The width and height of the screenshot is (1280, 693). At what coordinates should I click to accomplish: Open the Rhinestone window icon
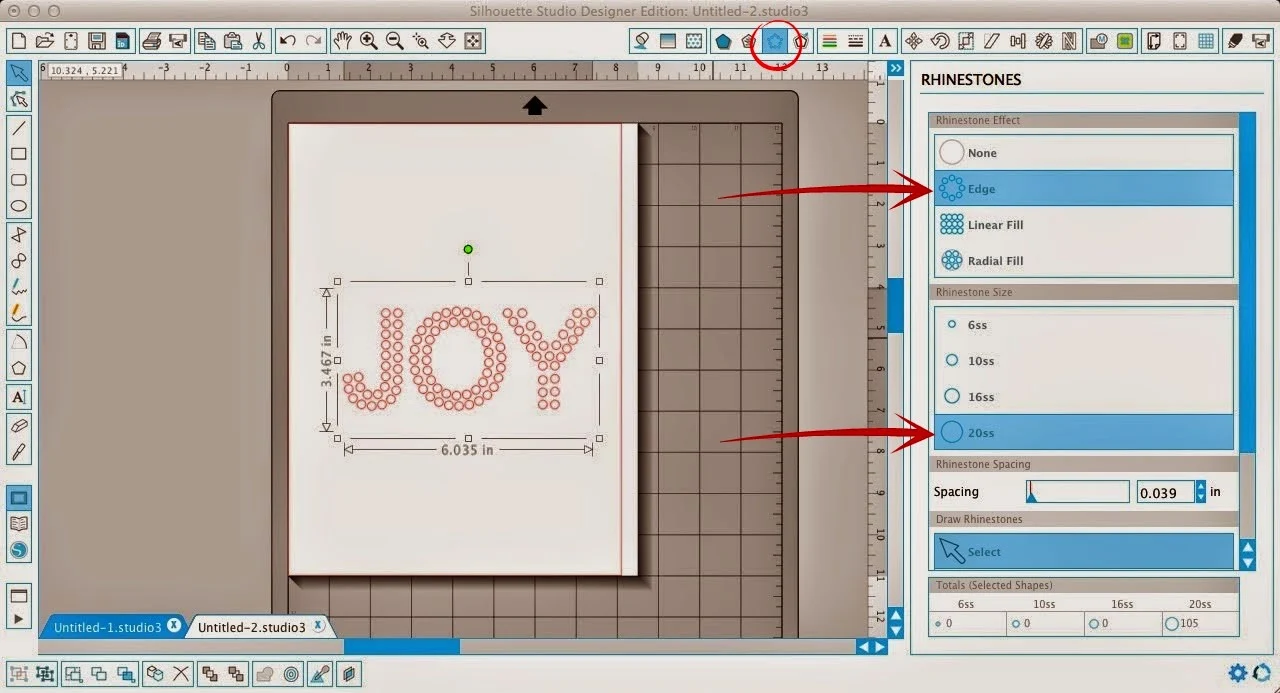tap(774, 41)
